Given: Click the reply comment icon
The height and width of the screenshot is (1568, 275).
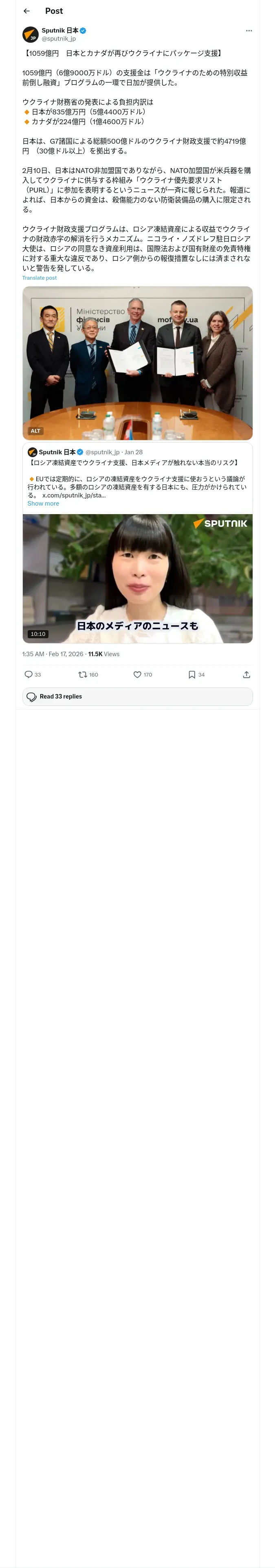Looking at the screenshot, I should (x=29, y=675).
